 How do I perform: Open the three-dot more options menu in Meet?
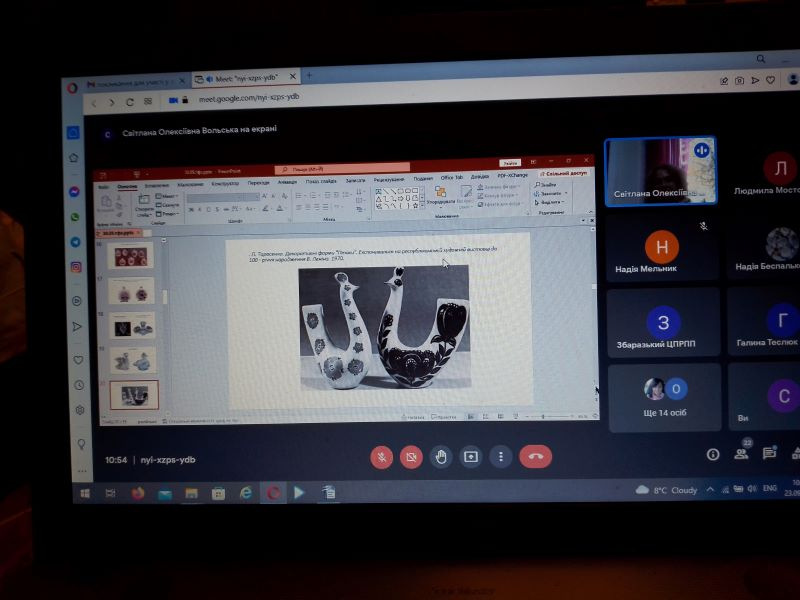(x=501, y=456)
